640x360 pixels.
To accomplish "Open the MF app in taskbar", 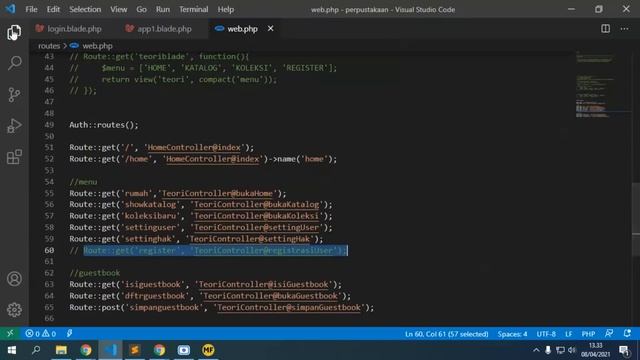I will pyautogui.click(x=208, y=350).
